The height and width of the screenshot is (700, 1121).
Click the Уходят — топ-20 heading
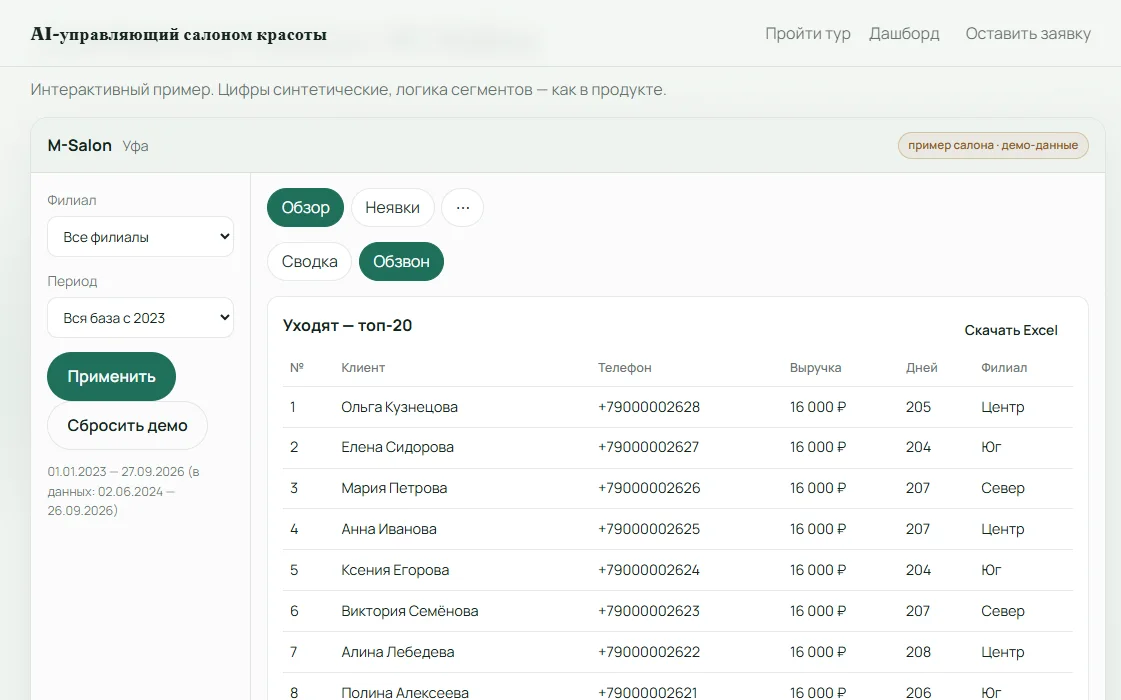(347, 325)
